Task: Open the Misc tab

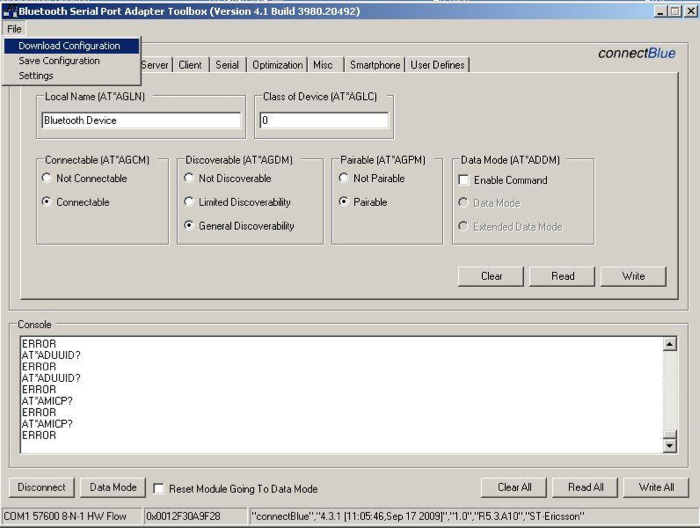Action: pyautogui.click(x=323, y=65)
